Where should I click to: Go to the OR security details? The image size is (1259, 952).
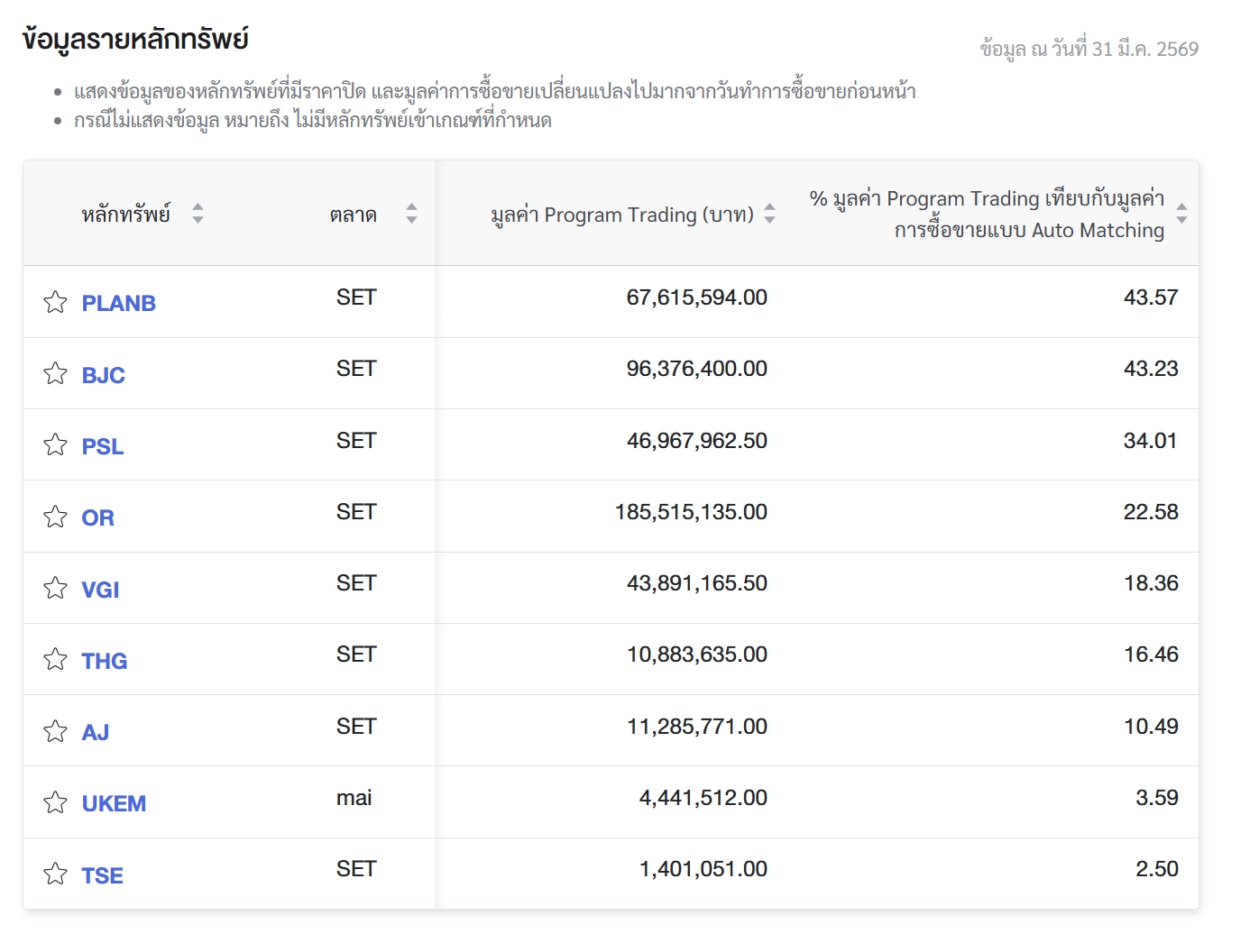pos(98,518)
